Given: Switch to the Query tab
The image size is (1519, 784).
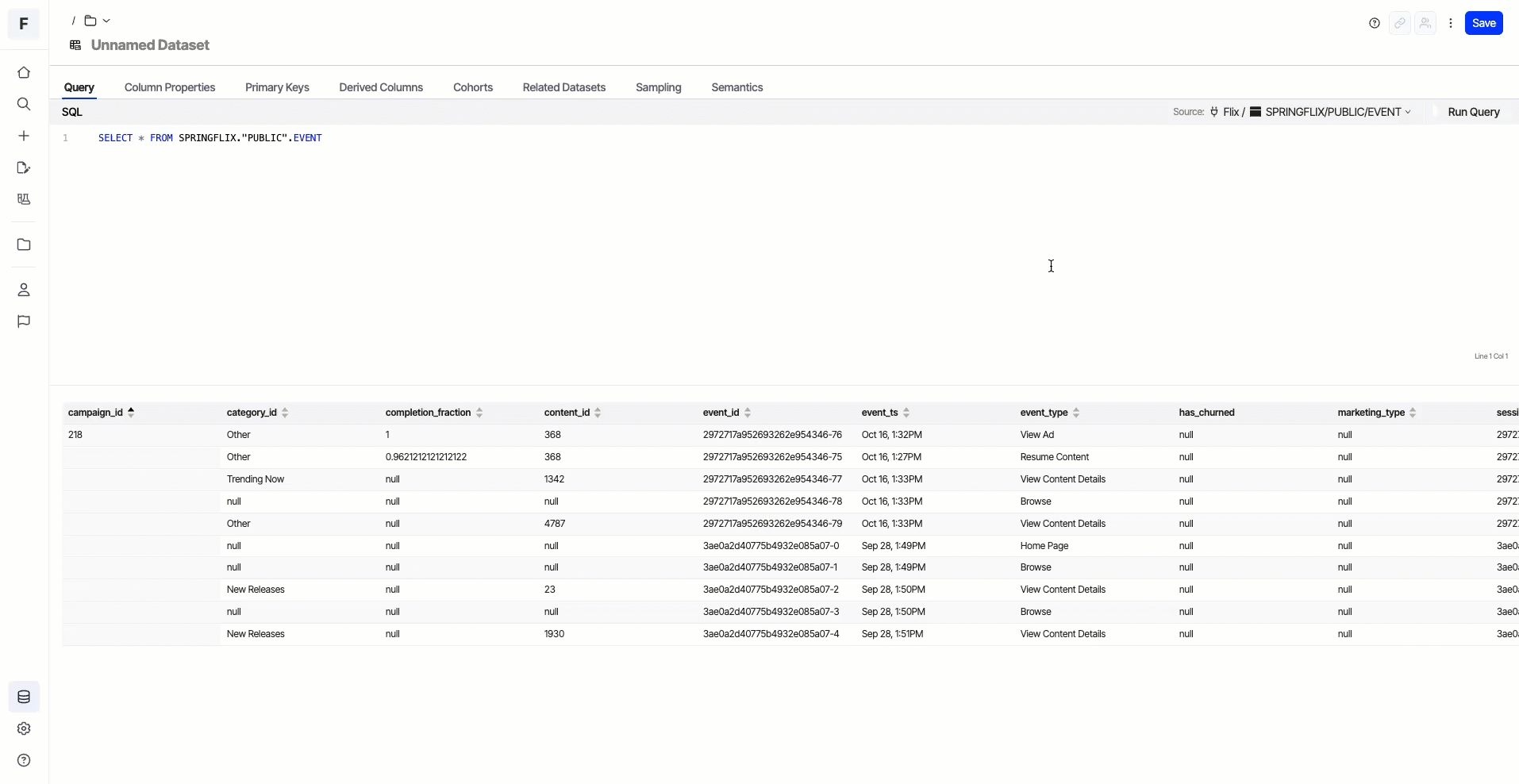Looking at the screenshot, I should pyautogui.click(x=79, y=87).
